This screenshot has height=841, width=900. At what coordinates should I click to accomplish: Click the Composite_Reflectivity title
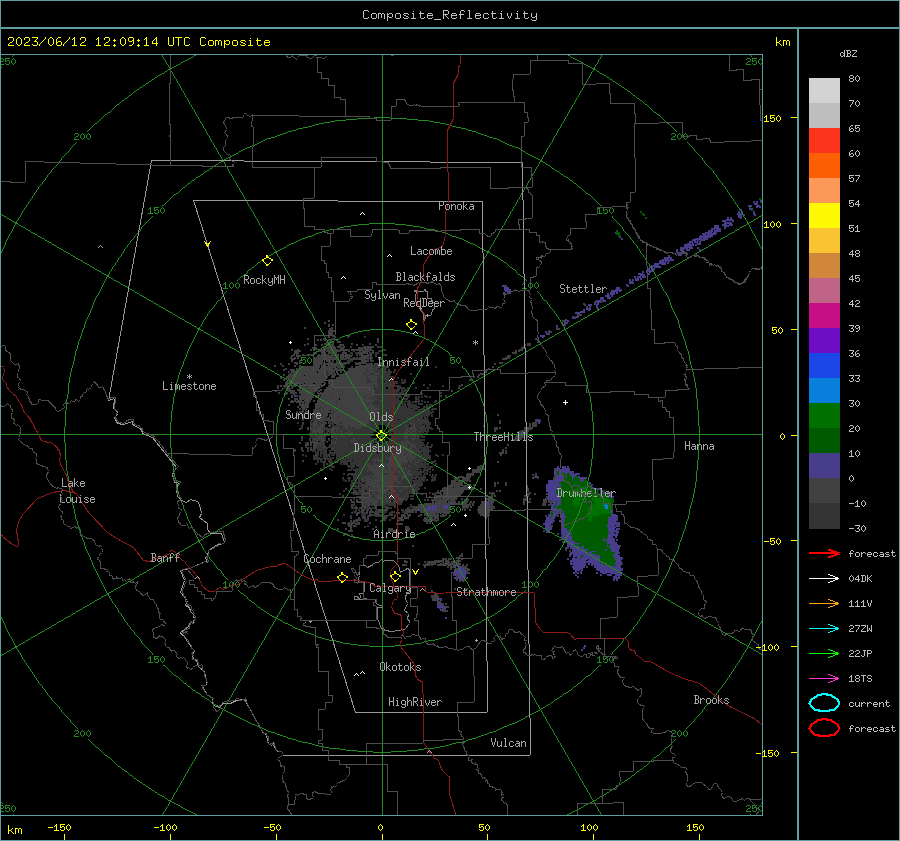pos(449,15)
